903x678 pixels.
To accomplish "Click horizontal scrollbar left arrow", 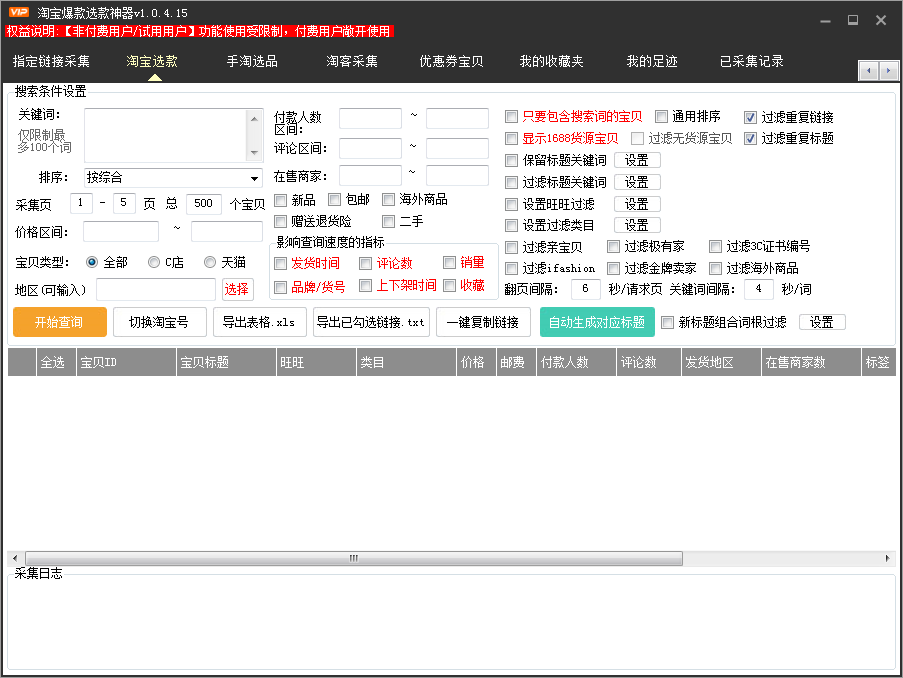I will [15, 558].
